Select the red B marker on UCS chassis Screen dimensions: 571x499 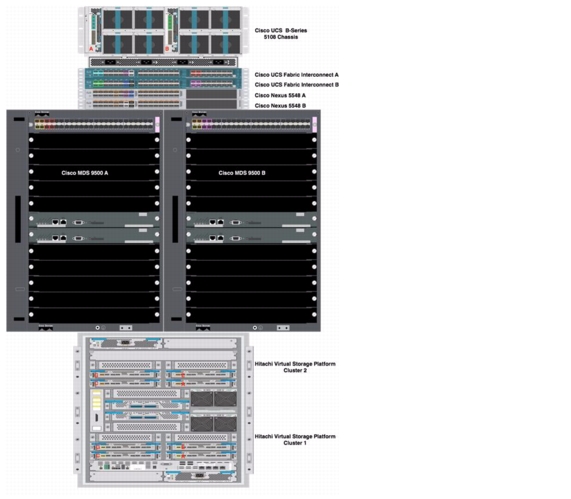(x=167, y=49)
